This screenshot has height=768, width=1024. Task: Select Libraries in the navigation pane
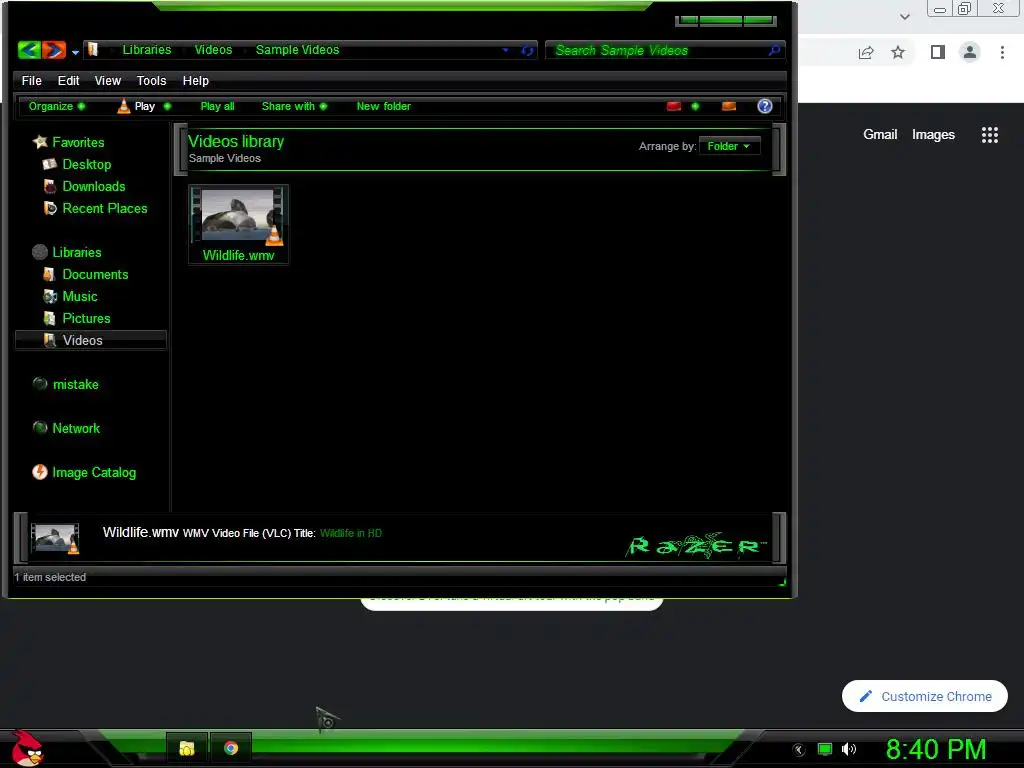pyautogui.click(x=77, y=253)
